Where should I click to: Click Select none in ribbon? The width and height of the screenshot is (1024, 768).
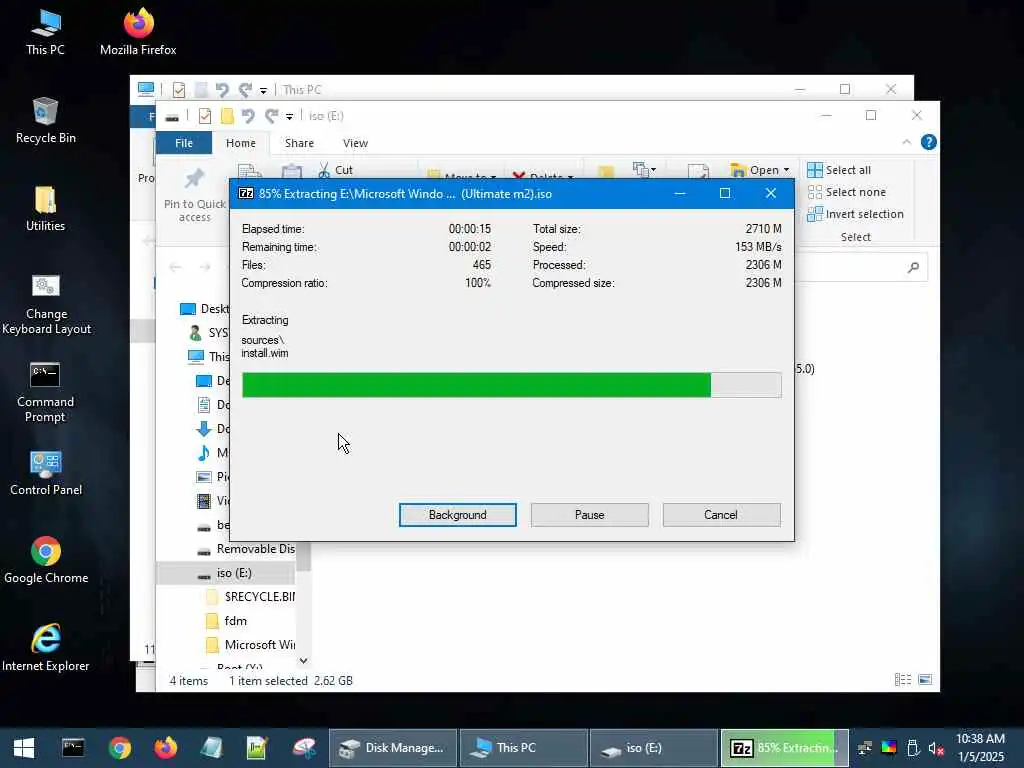click(846, 192)
